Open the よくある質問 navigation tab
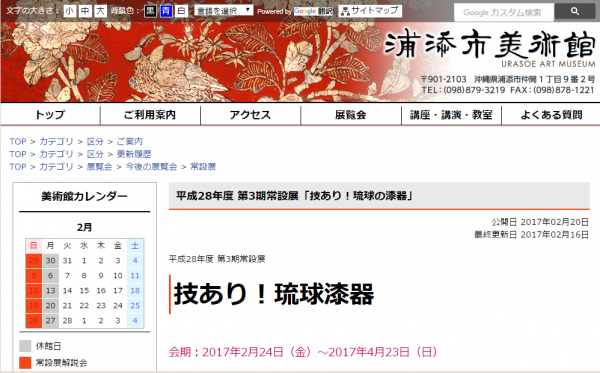Screen dimensions: 600x373 point(551,114)
